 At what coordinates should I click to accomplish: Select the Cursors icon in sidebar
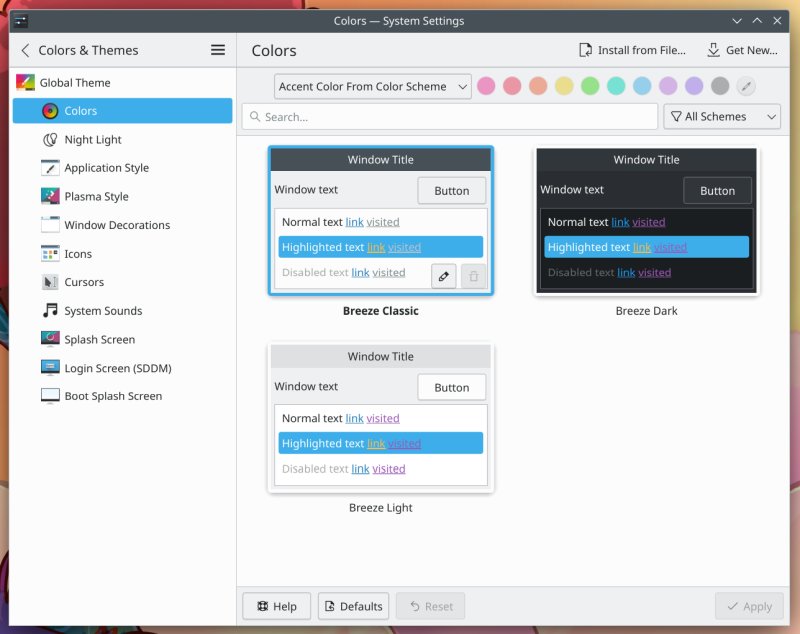click(x=50, y=282)
